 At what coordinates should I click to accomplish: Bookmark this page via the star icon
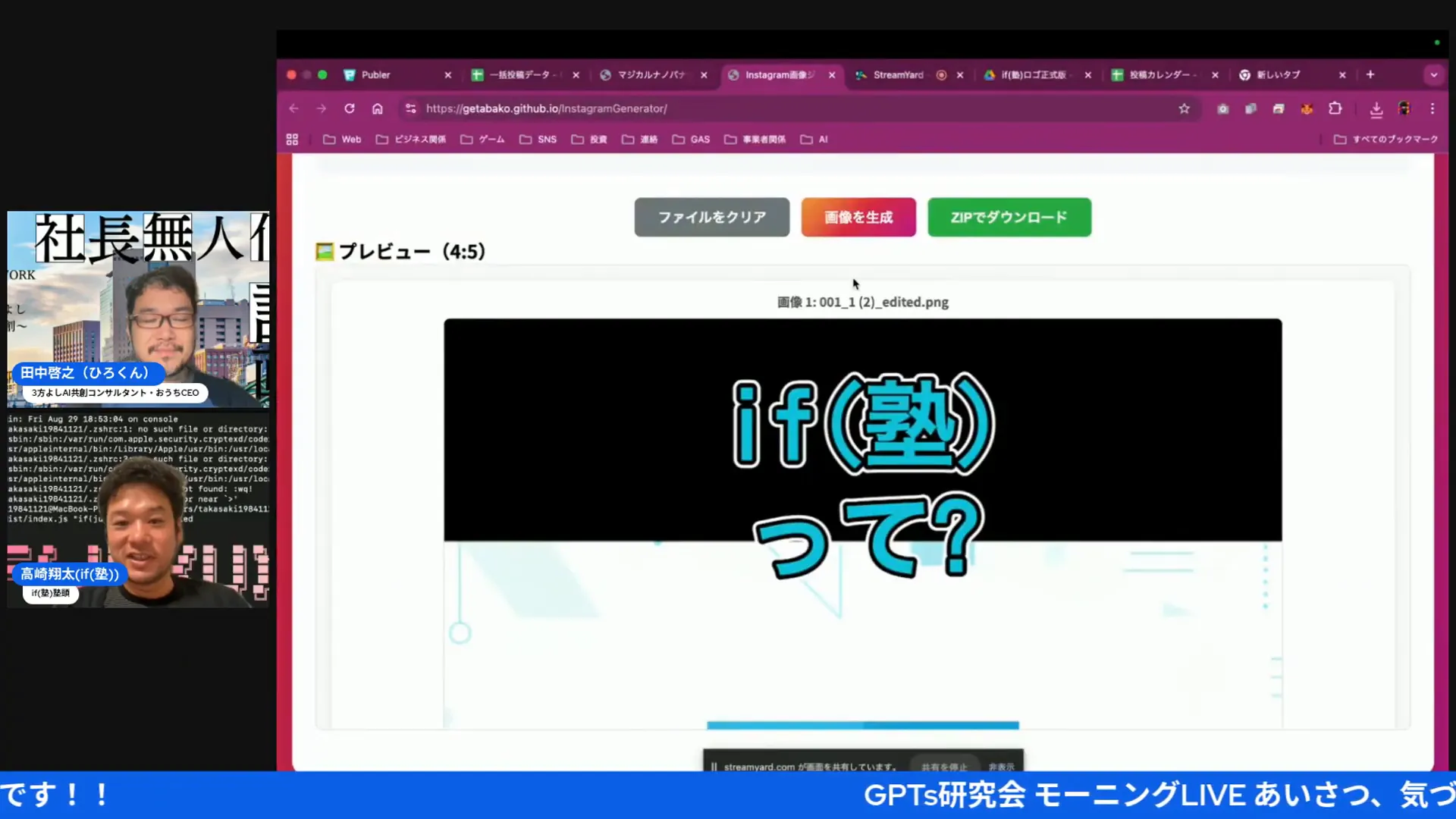coord(1185,108)
